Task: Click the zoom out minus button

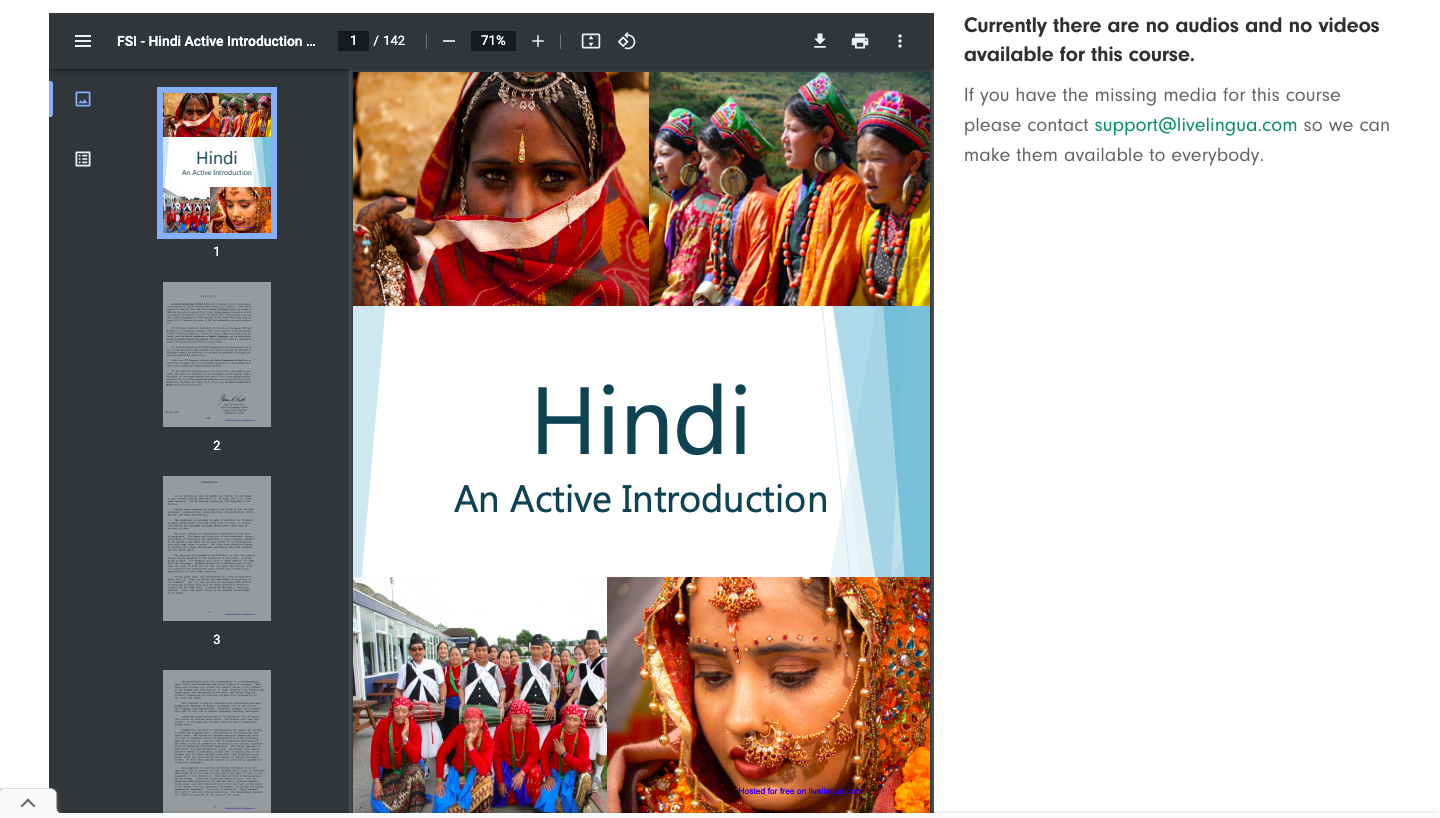Action: (449, 41)
